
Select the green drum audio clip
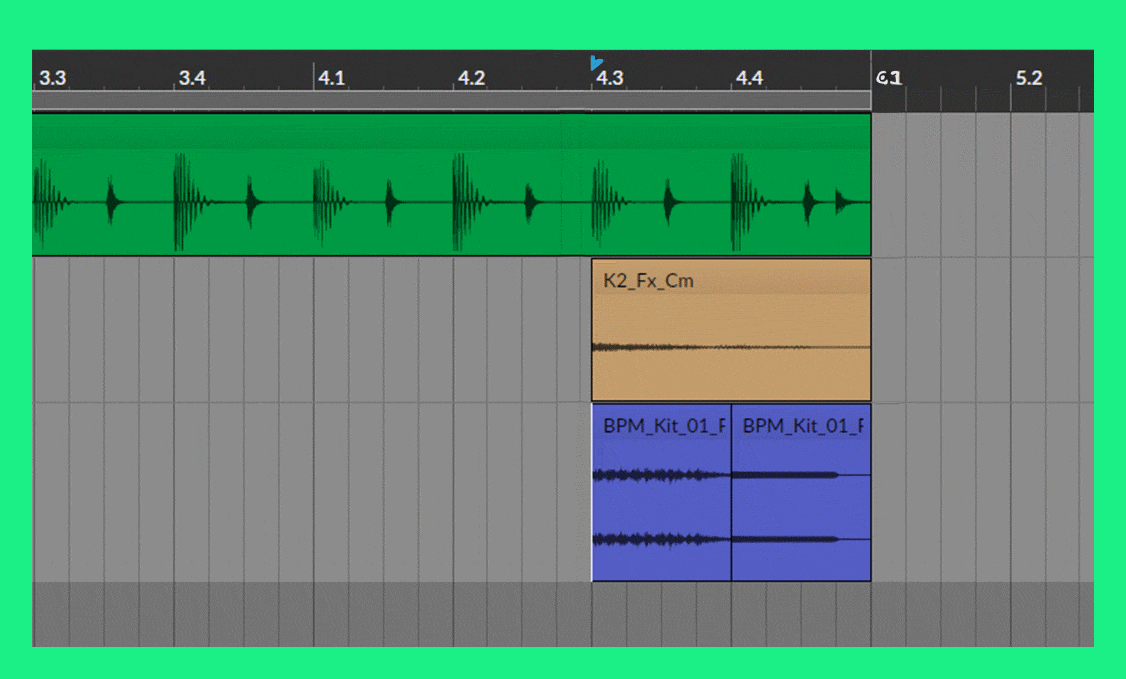pos(450,200)
